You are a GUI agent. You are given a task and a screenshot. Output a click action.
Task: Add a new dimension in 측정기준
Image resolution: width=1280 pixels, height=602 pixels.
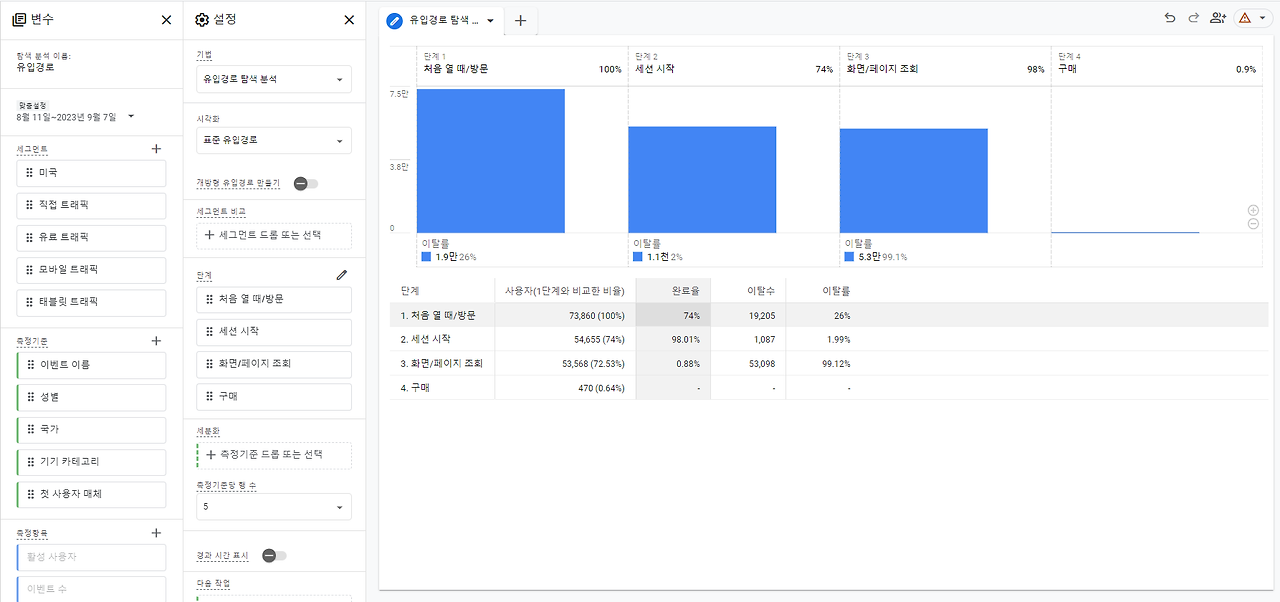[156, 341]
